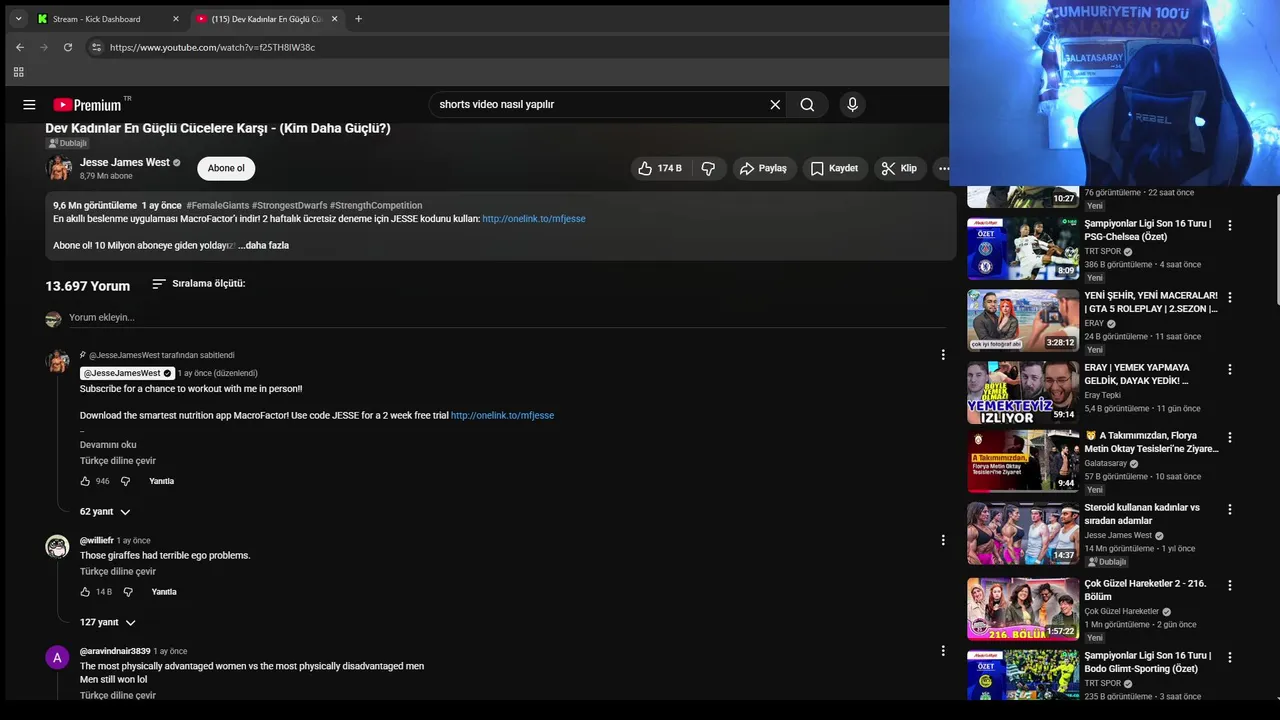Screen dimensions: 1280x720
Task: Open options for Steroid kullanan kadınlar video
Action: [1230, 509]
